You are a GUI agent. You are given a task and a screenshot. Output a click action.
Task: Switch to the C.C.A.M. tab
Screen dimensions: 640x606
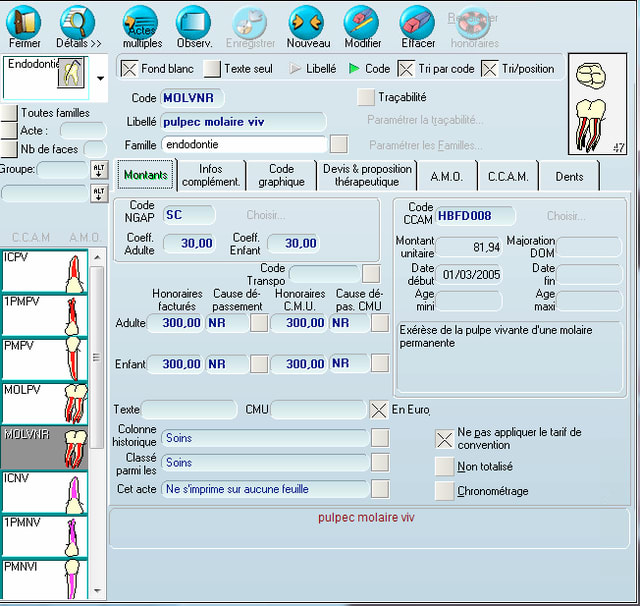pyautogui.click(x=507, y=176)
